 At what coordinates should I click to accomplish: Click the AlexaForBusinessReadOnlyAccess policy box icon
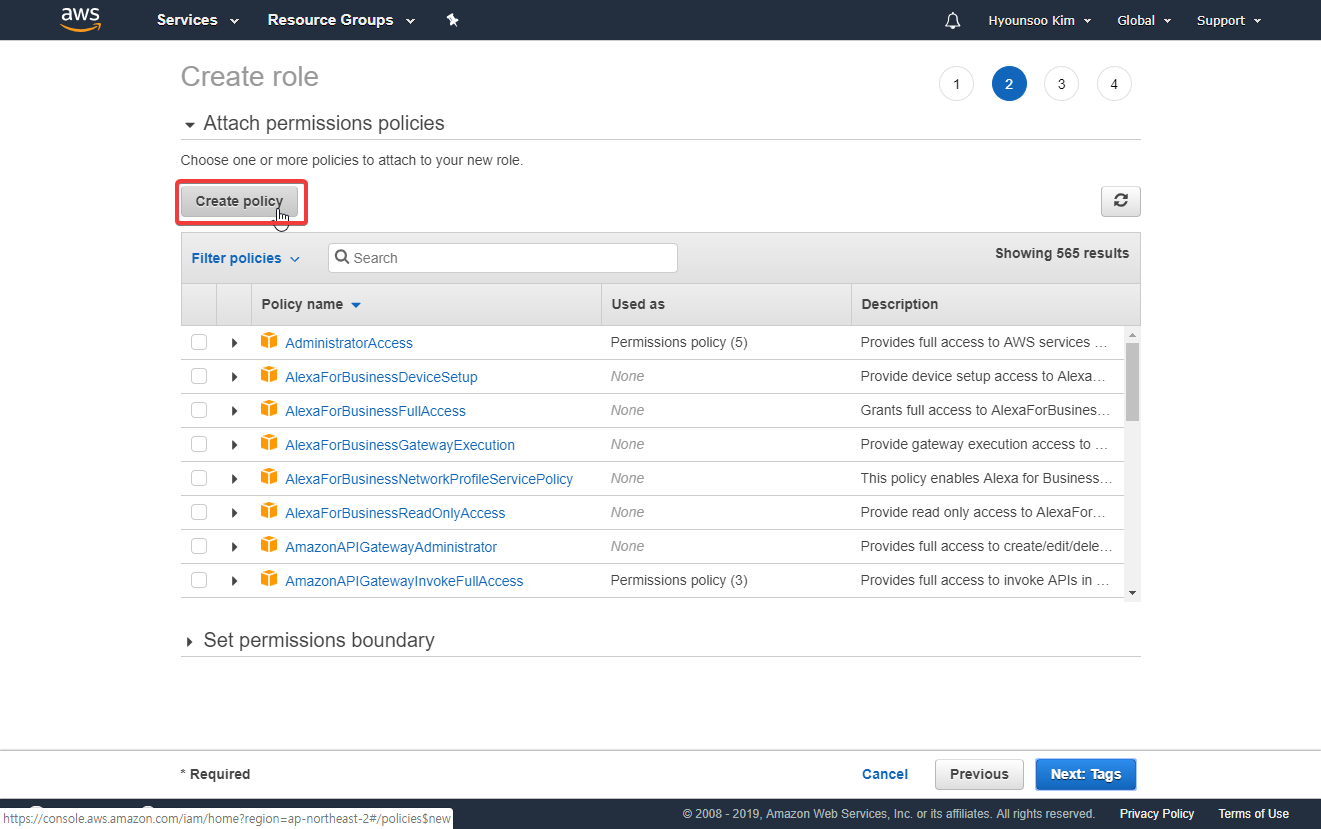click(269, 511)
